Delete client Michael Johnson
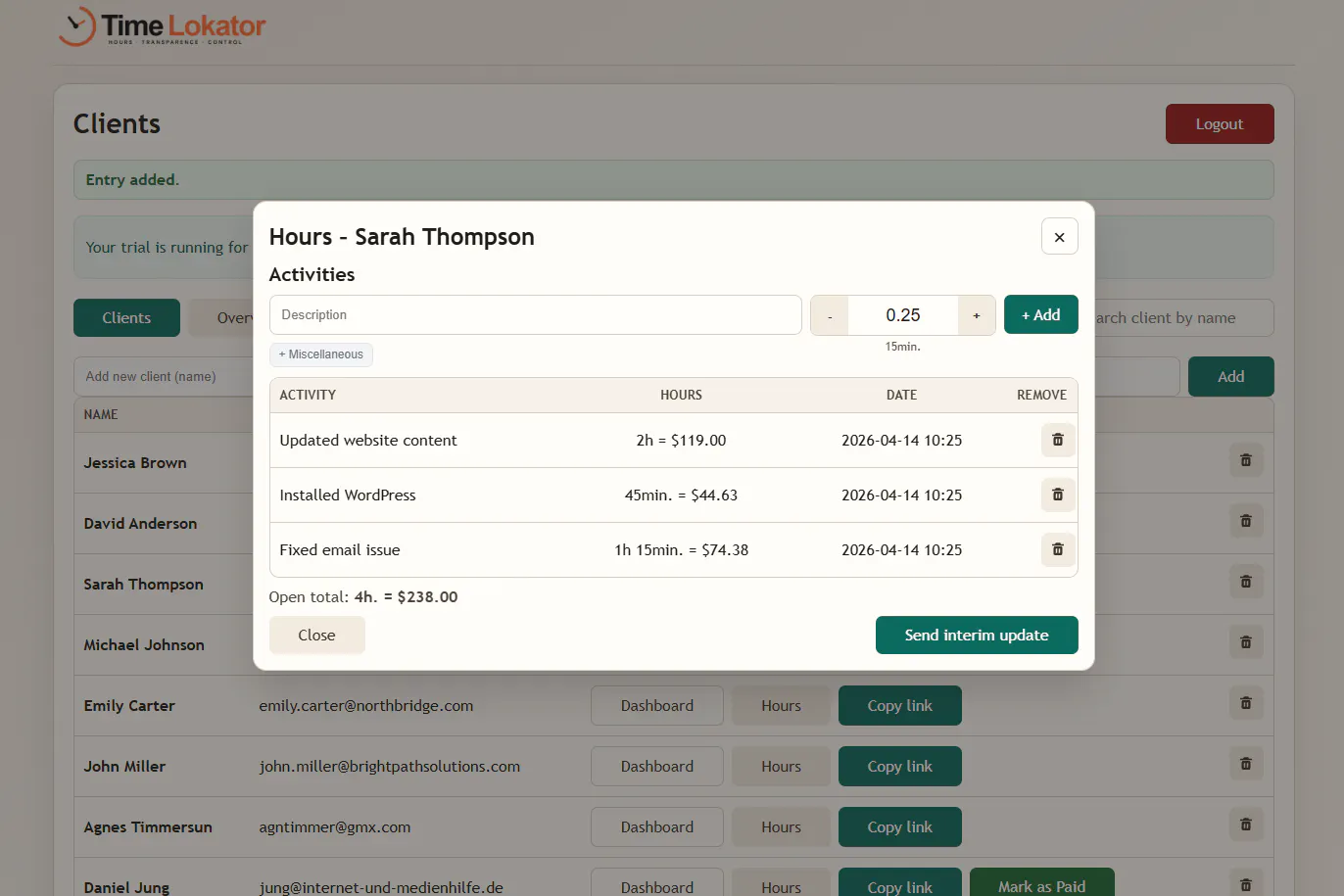Image resolution: width=1344 pixels, height=896 pixels. (x=1246, y=642)
